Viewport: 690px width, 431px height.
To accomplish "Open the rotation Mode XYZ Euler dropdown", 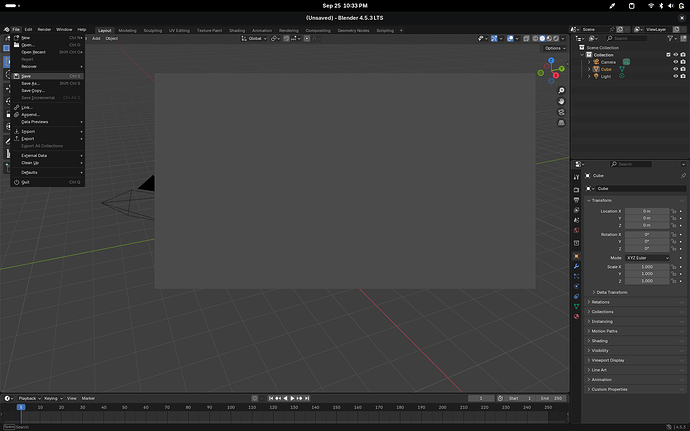I will (x=648, y=258).
